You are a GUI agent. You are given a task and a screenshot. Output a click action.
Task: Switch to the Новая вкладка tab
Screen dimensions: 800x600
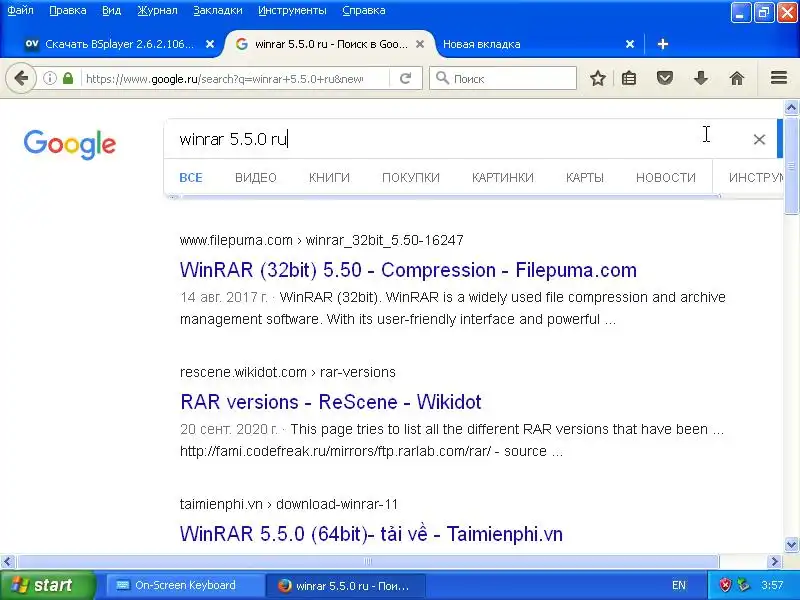(x=533, y=44)
